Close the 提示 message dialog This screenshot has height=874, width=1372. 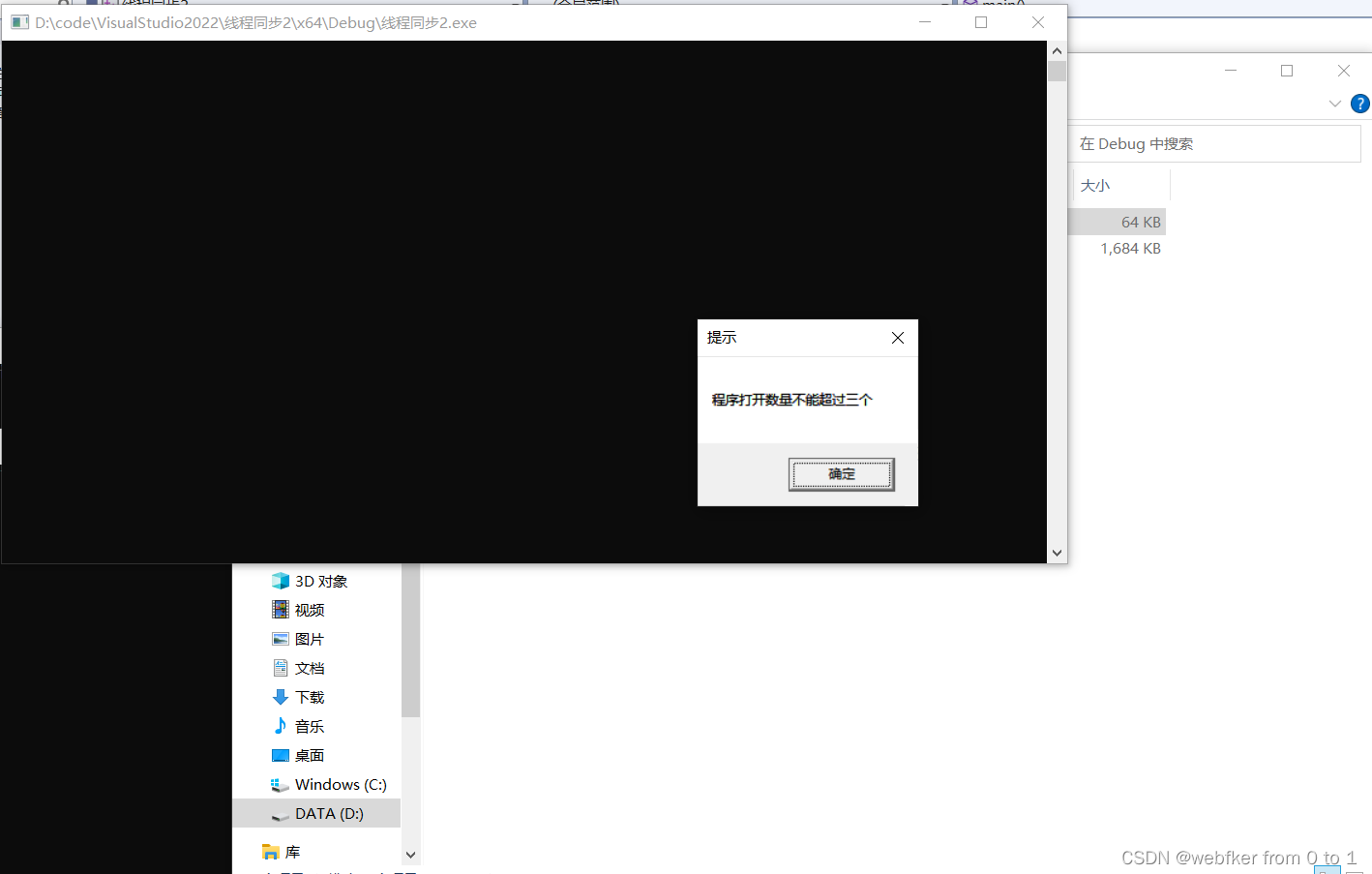coord(898,338)
